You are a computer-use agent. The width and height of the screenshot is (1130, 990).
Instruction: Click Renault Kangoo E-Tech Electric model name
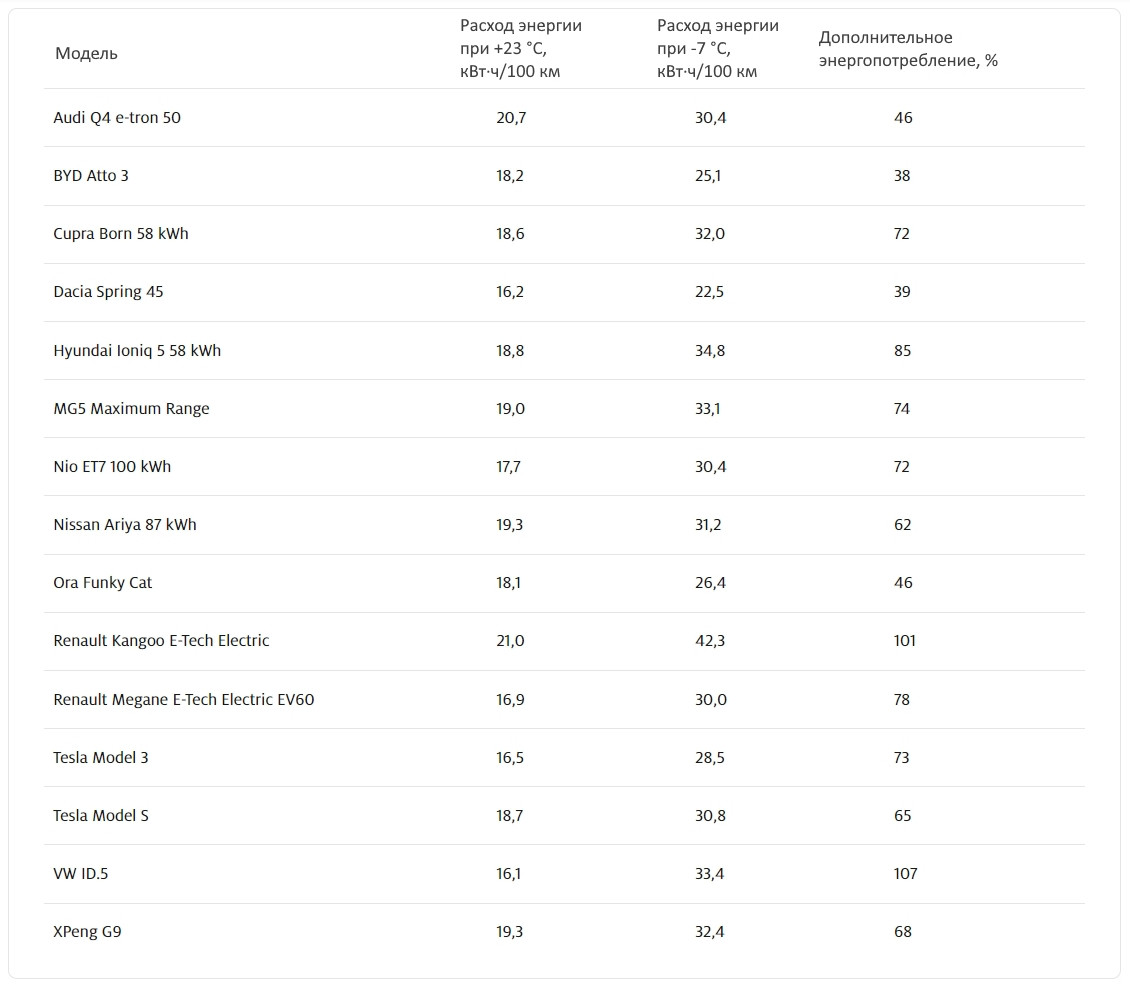tap(161, 641)
